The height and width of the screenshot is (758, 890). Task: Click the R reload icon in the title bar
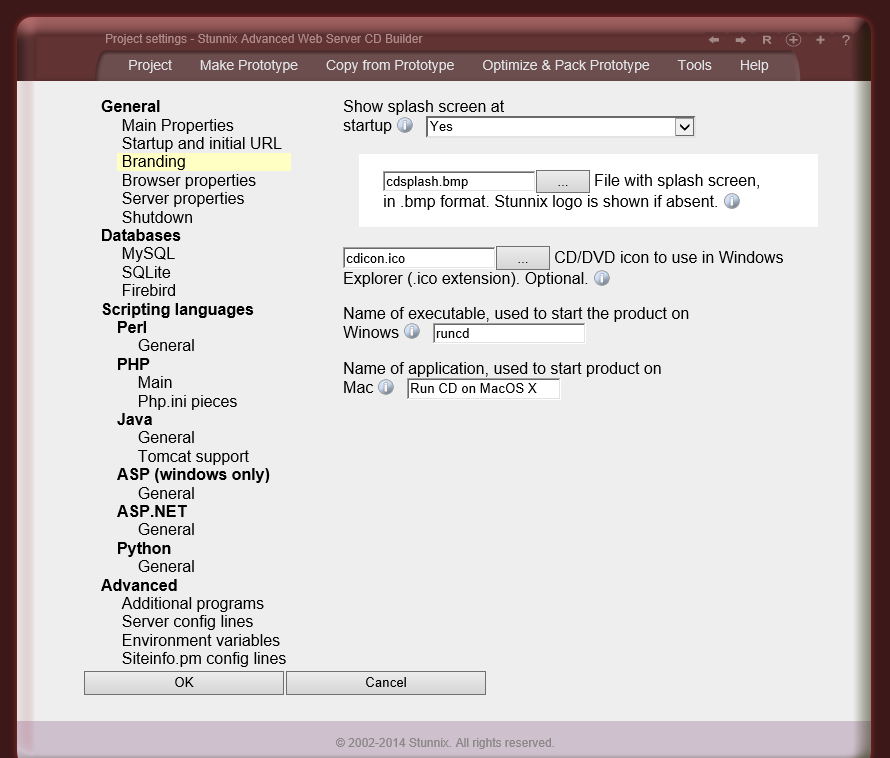(766, 39)
